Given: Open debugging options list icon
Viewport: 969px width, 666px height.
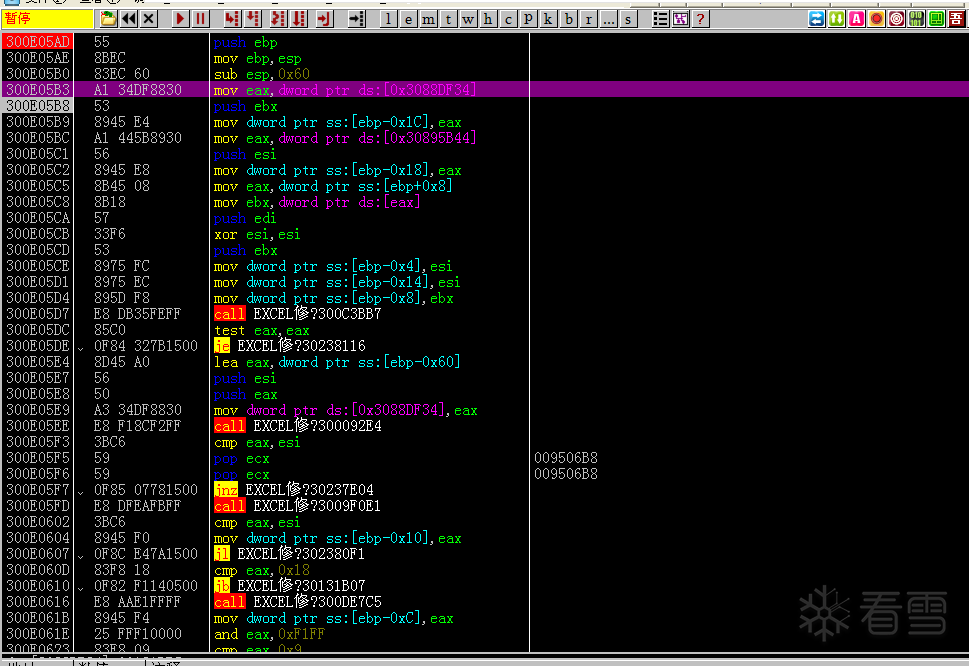Looking at the screenshot, I should 660,19.
